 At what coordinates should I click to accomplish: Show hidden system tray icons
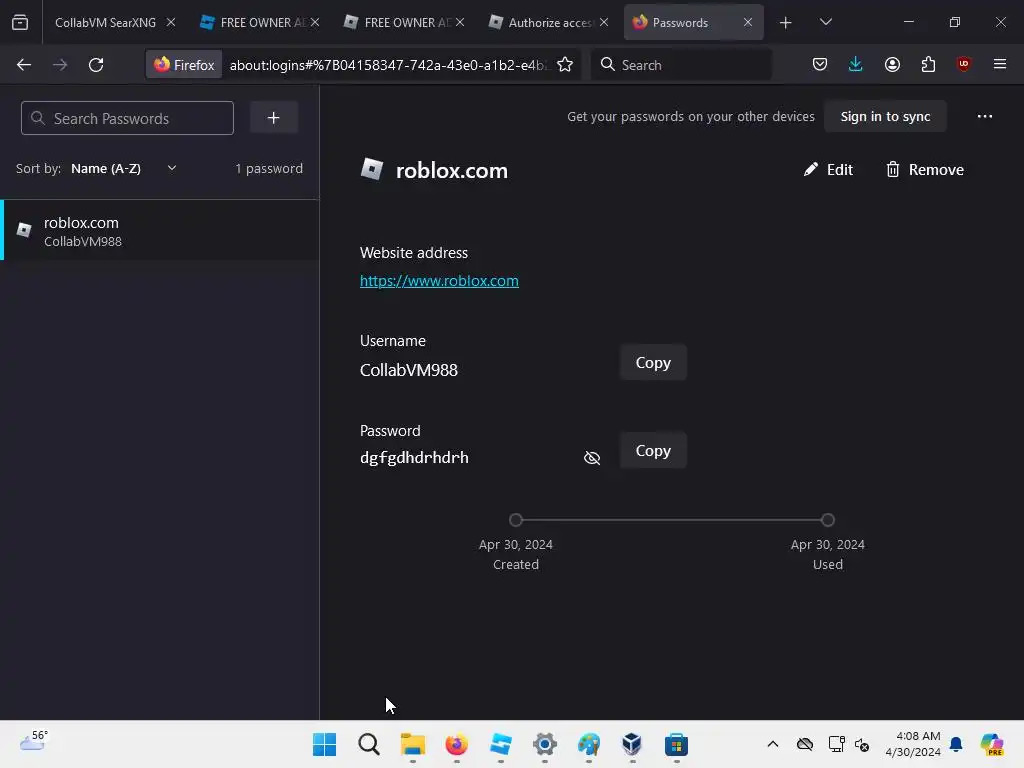click(773, 744)
